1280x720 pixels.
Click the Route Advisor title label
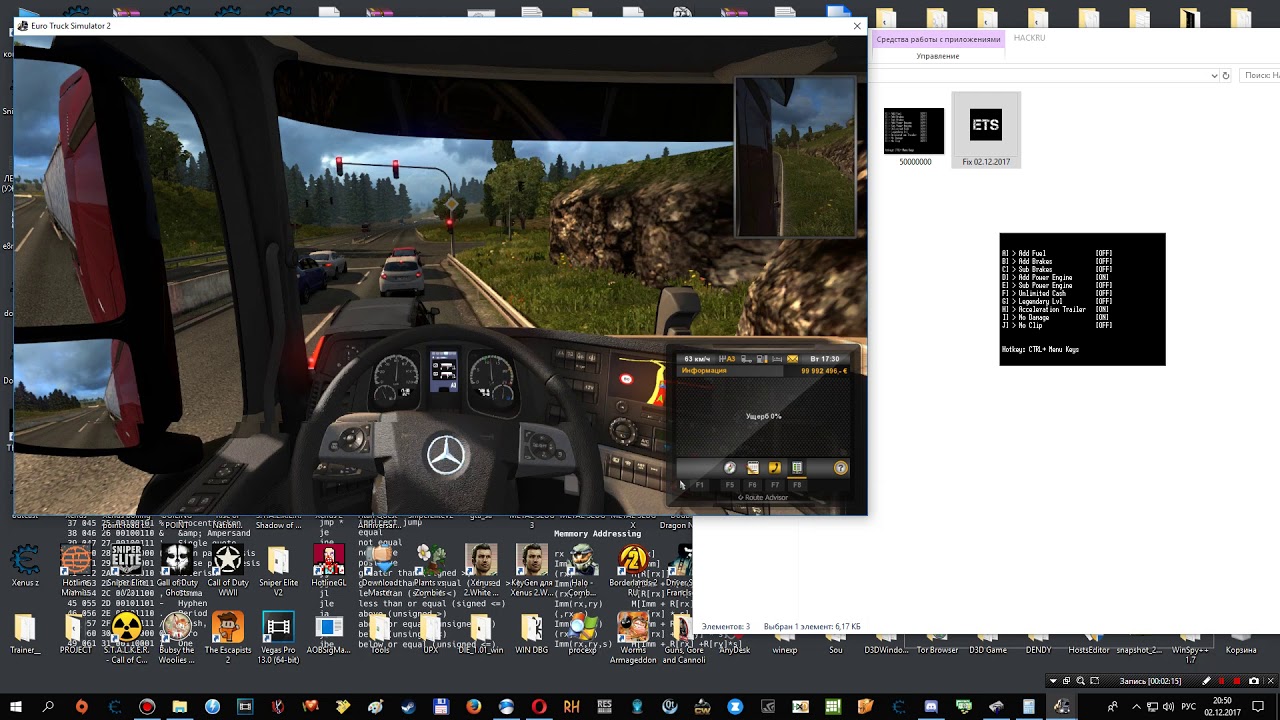(763, 498)
